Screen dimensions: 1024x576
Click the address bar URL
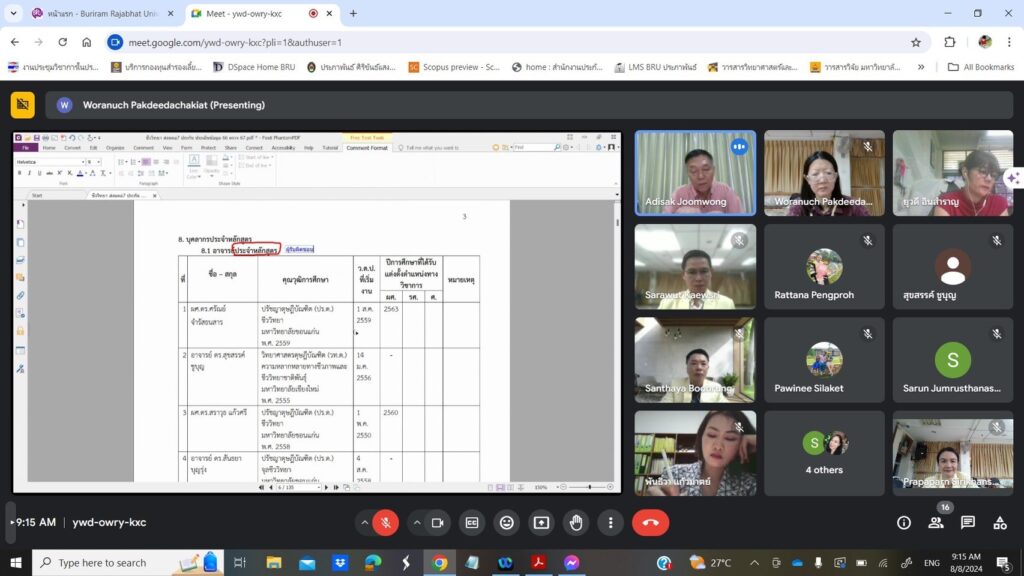[x=235, y=42]
